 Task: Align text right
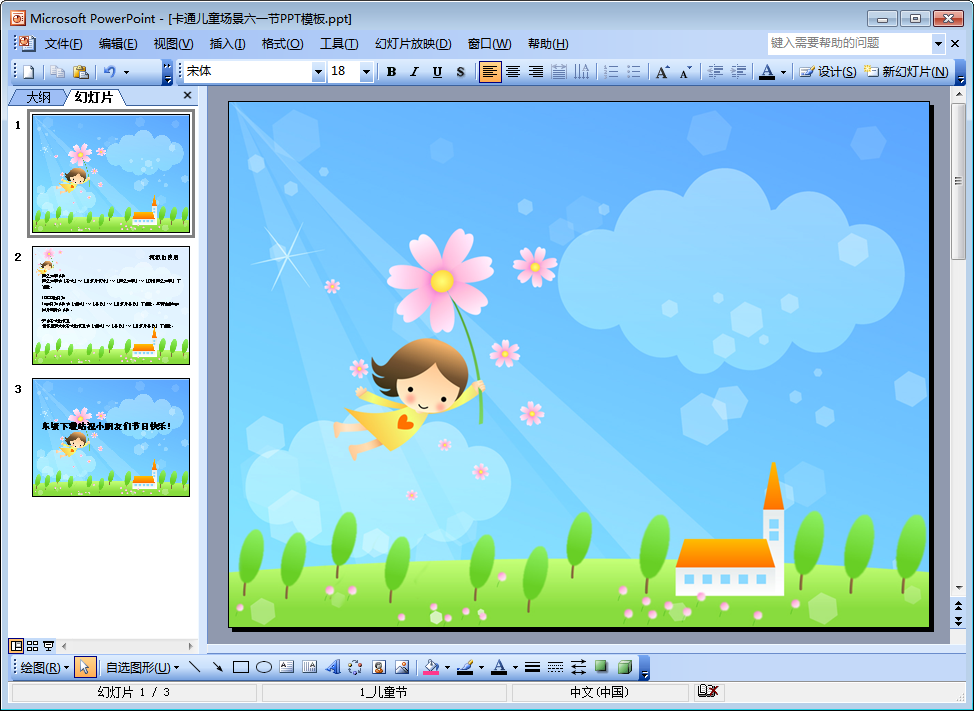coord(535,72)
